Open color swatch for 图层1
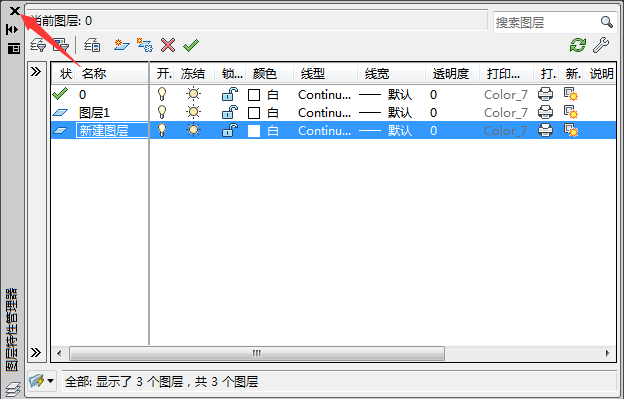Screen dimensions: 624x399 254,113
